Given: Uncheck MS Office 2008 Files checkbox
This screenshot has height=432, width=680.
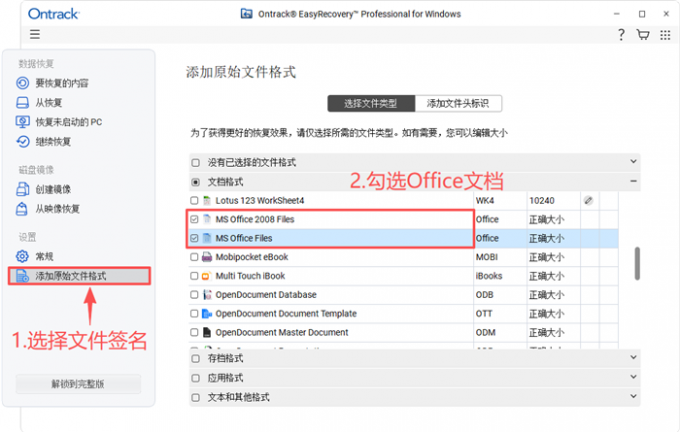Looking at the screenshot, I should [x=194, y=219].
